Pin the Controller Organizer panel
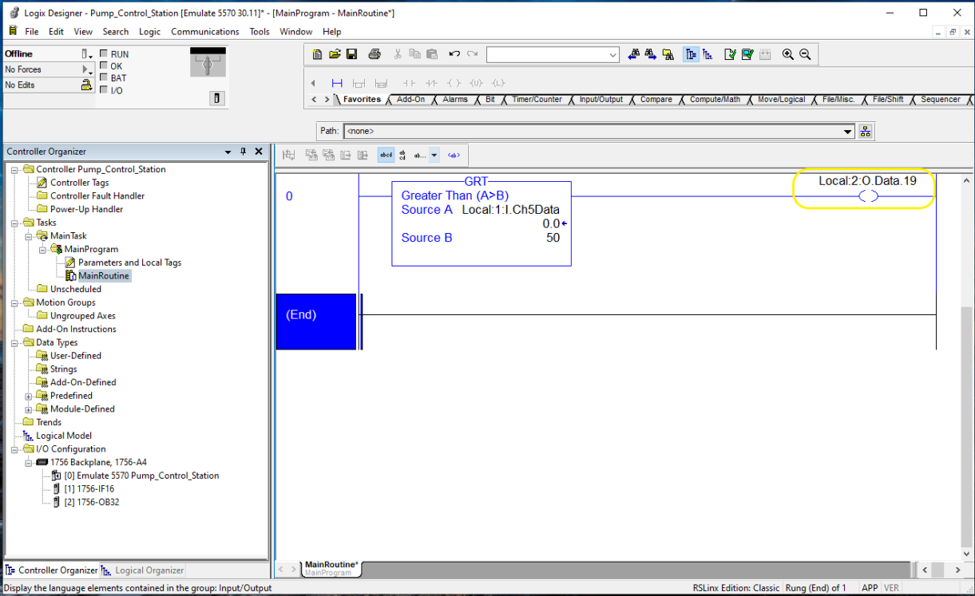 coord(243,151)
